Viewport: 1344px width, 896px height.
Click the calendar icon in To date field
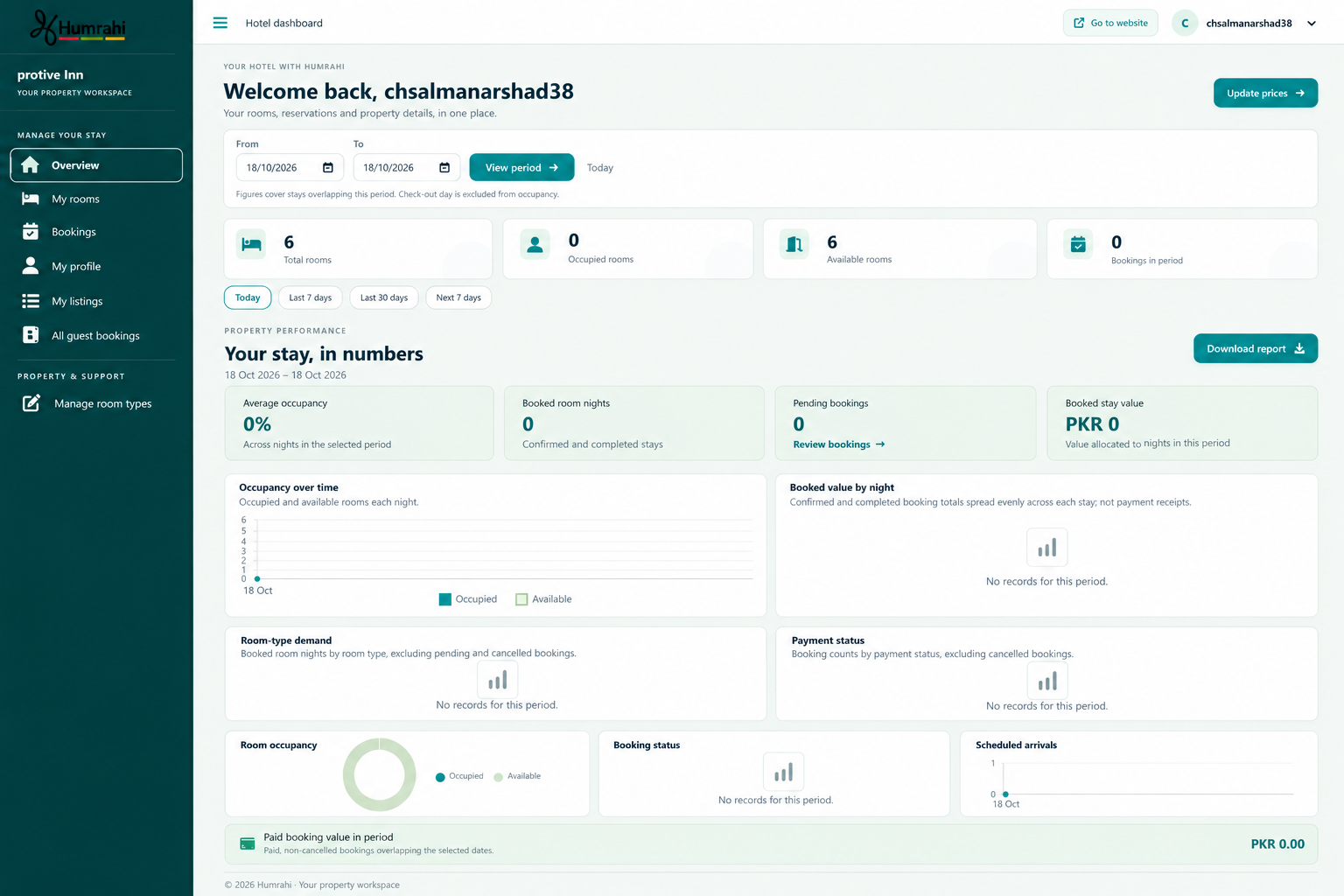tap(444, 168)
